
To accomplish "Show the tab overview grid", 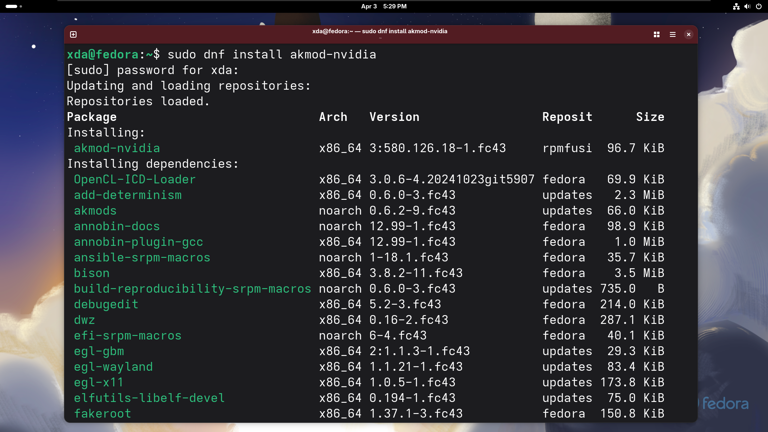I will (x=657, y=34).
